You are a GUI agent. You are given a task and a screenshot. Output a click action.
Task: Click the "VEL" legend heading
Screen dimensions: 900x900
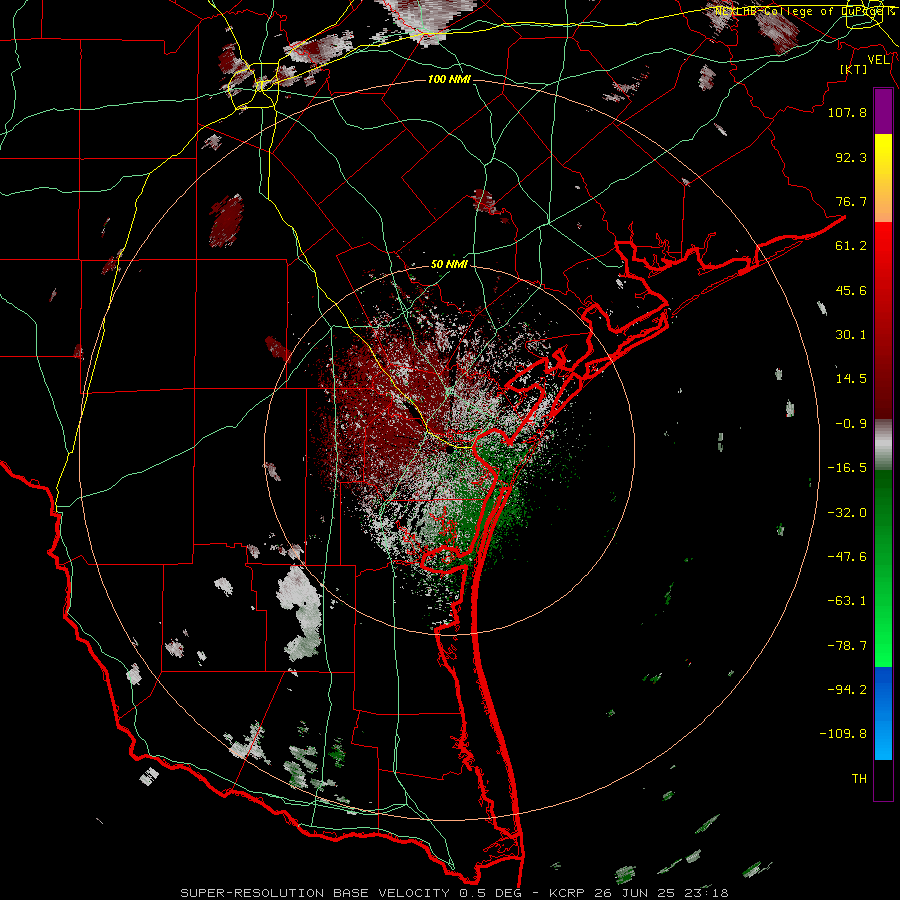click(878, 60)
